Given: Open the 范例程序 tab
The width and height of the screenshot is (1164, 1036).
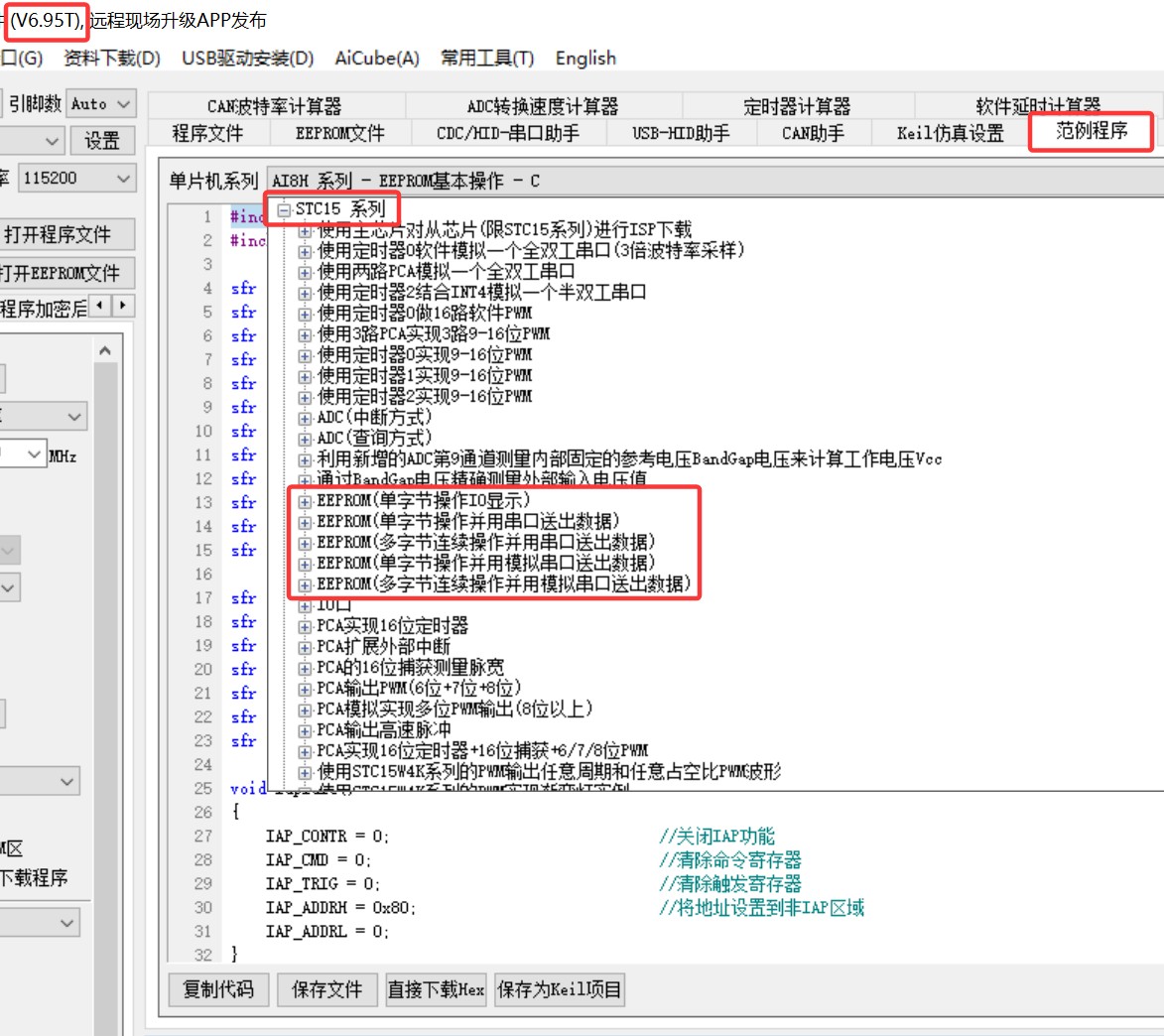Looking at the screenshot, I should pos(1091,131).
